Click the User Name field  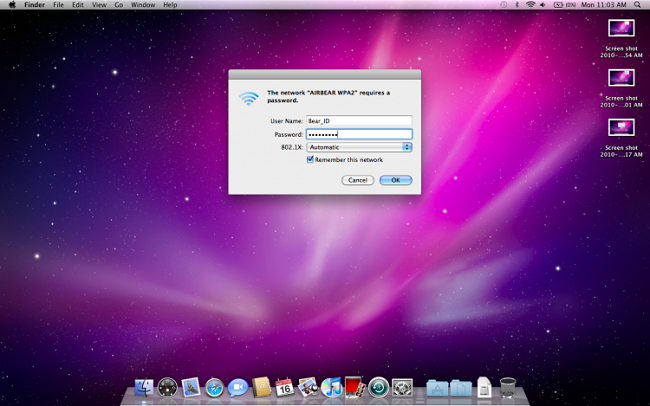pos(360,120)
